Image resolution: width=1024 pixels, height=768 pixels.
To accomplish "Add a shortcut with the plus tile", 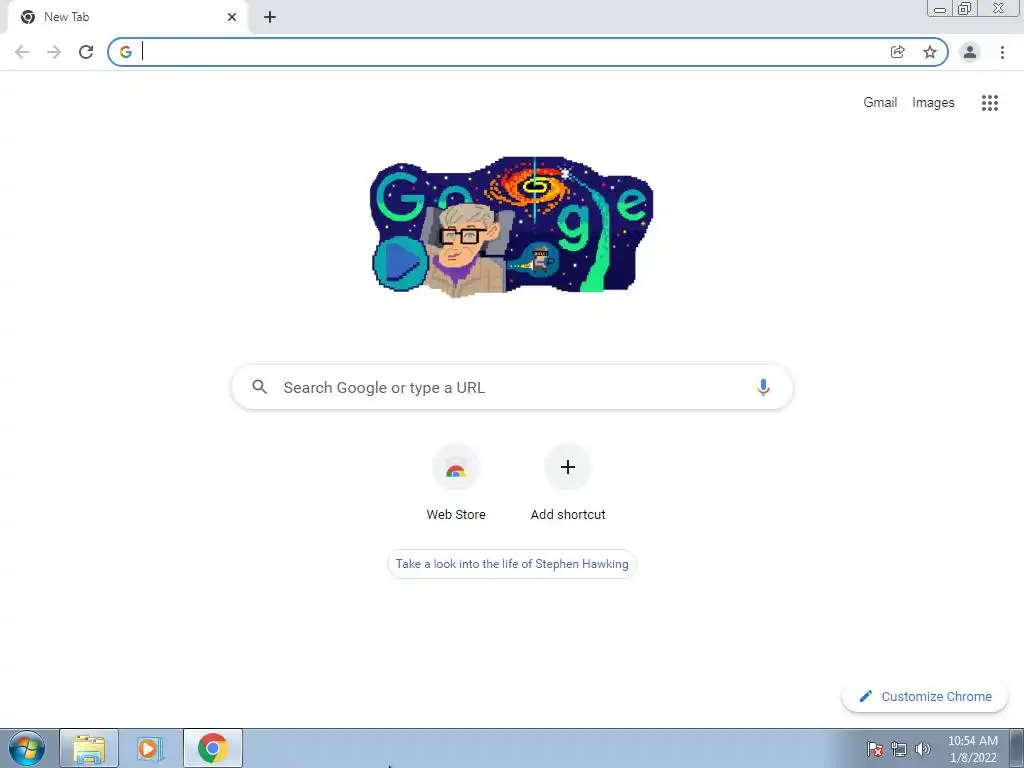I will click(568, 482).
